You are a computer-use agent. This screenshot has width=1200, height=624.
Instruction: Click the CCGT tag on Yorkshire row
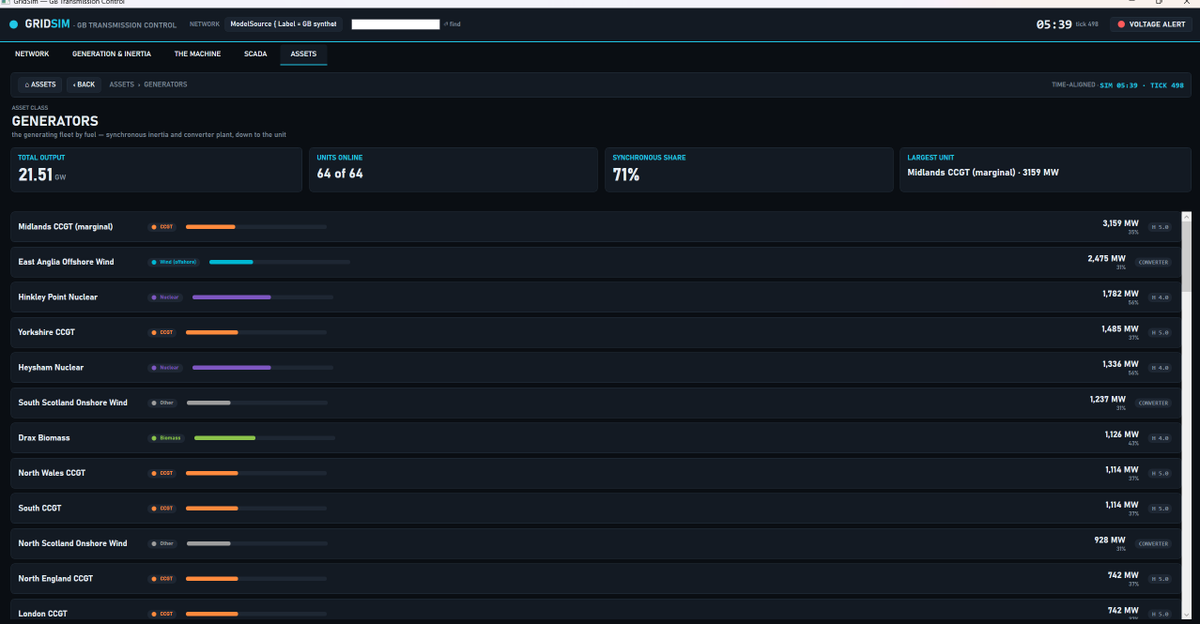click(163, 332)
